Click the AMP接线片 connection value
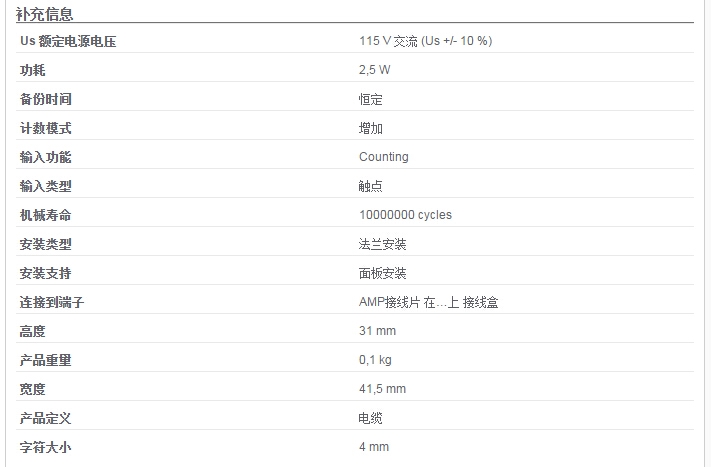This screenshot has width=711, height=467. point(429,302)
